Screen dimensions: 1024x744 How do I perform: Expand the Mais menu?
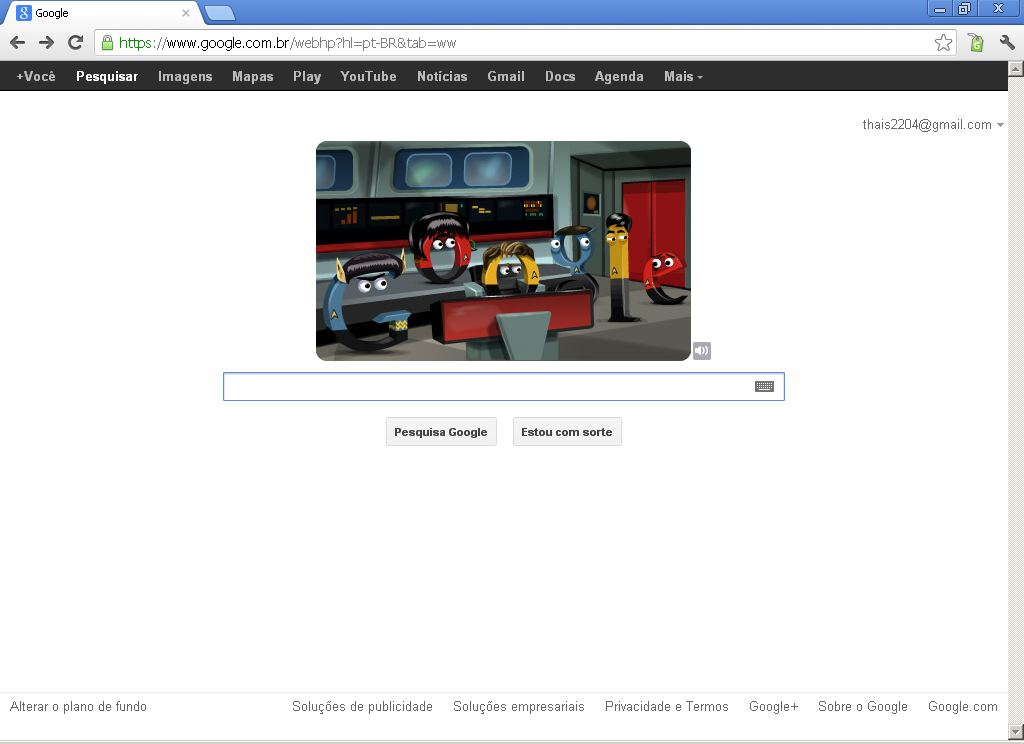click(x=683, y=76)
